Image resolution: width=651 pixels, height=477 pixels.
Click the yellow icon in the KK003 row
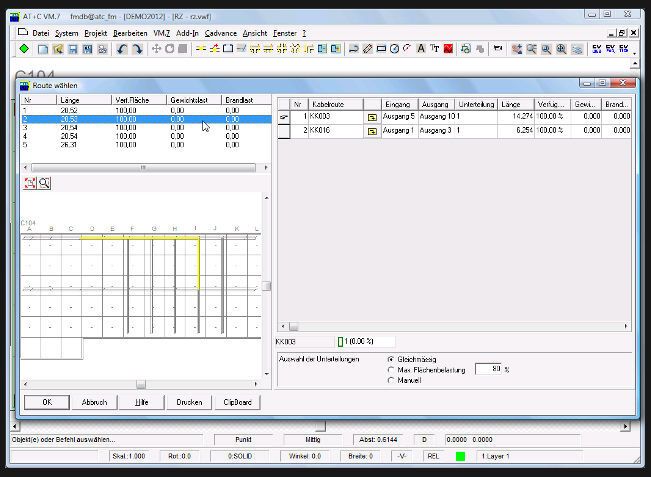[372, 117]
